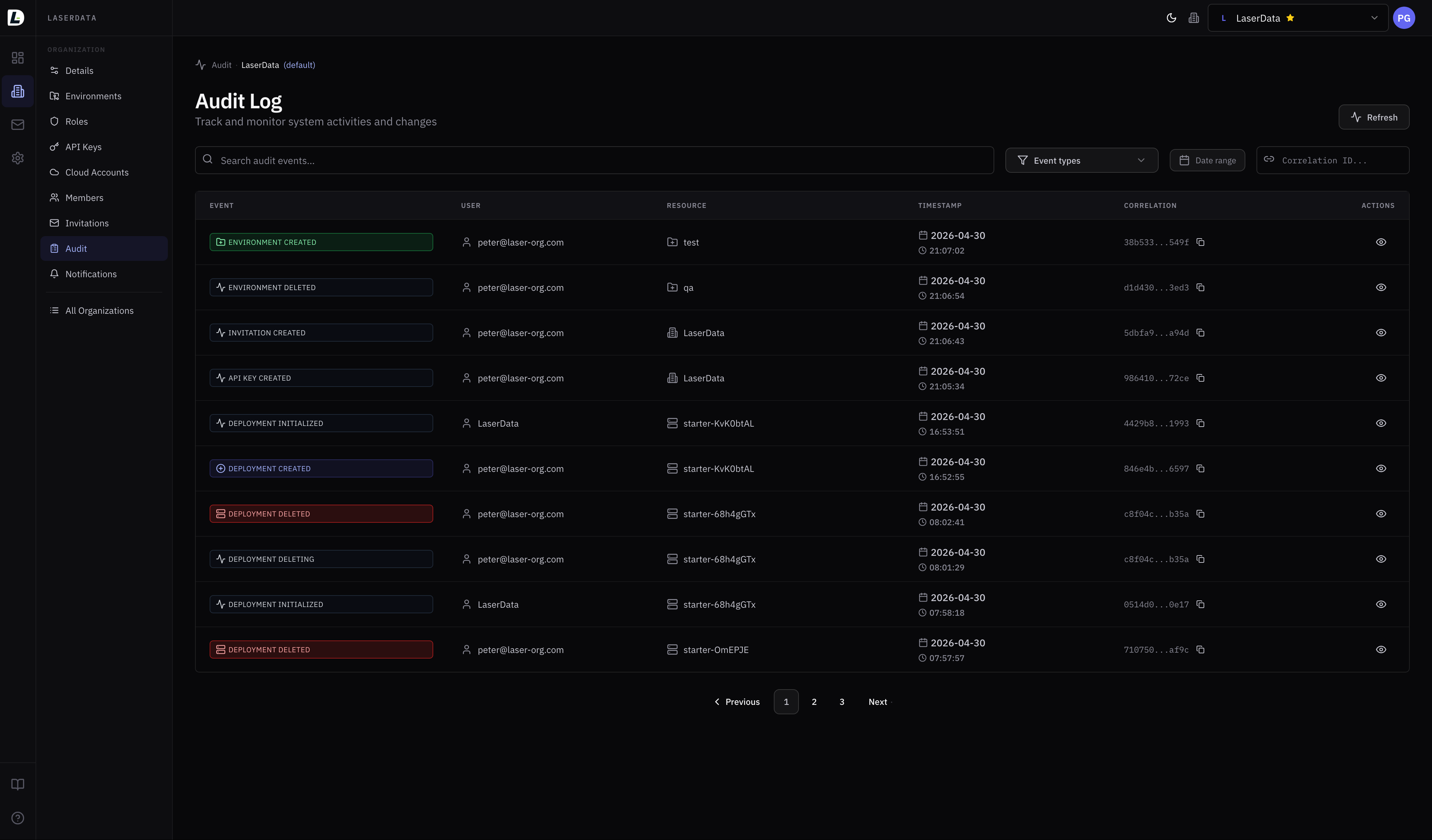This screenshot has height=840, width=1432.
Task: Open the mail icon in left rail
Action: pyautogui.click(x=18, y=124)
